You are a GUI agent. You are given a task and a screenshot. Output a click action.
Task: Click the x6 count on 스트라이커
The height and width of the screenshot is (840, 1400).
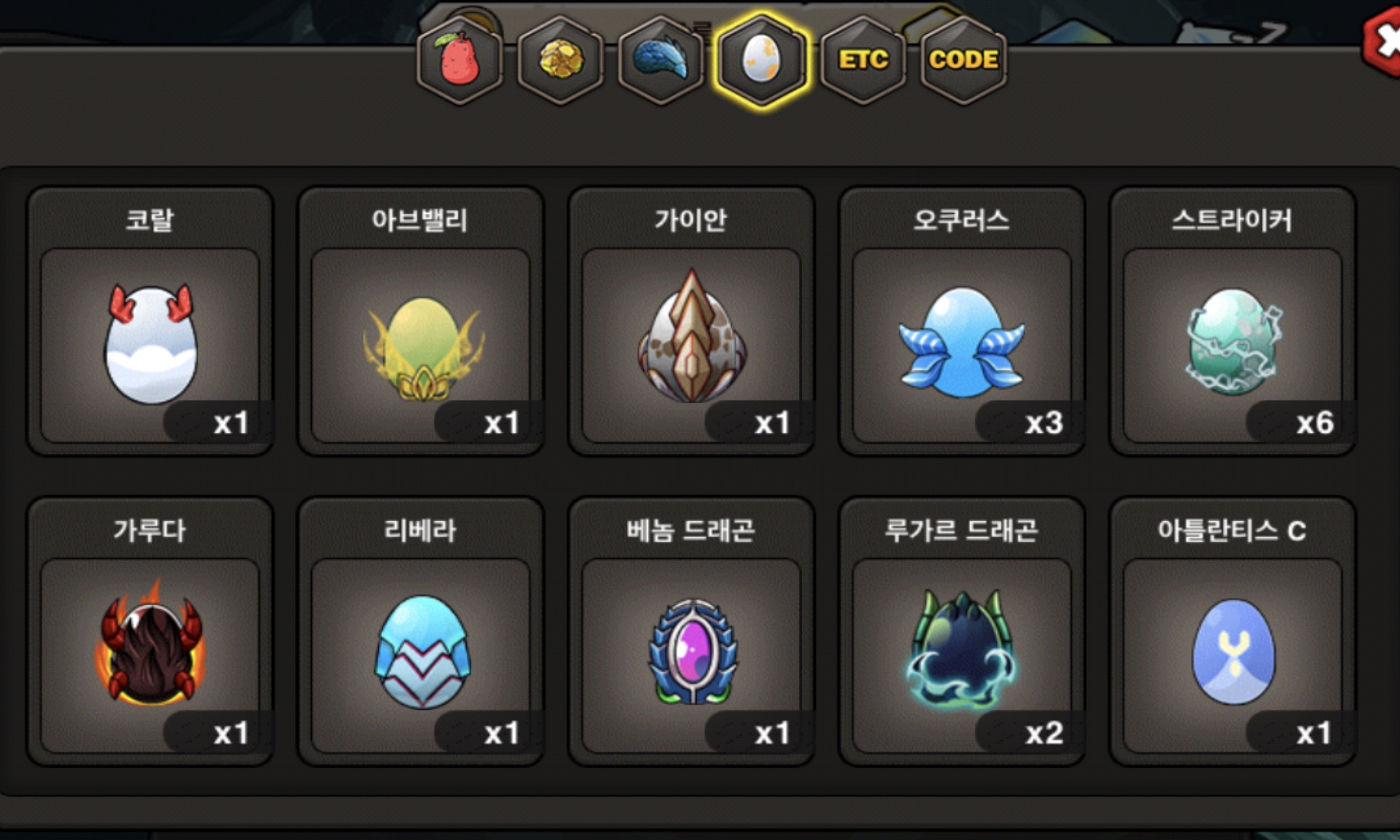1314,423
